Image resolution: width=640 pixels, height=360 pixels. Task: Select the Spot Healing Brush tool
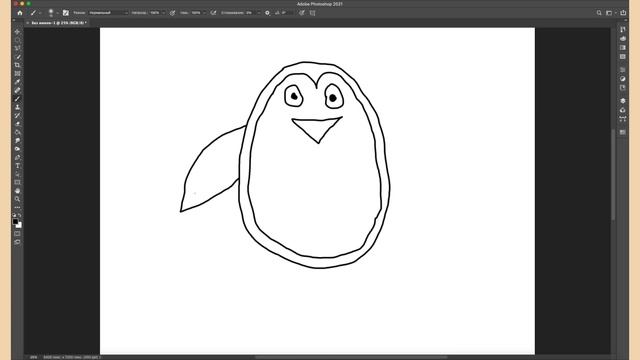tap(17, 90)
